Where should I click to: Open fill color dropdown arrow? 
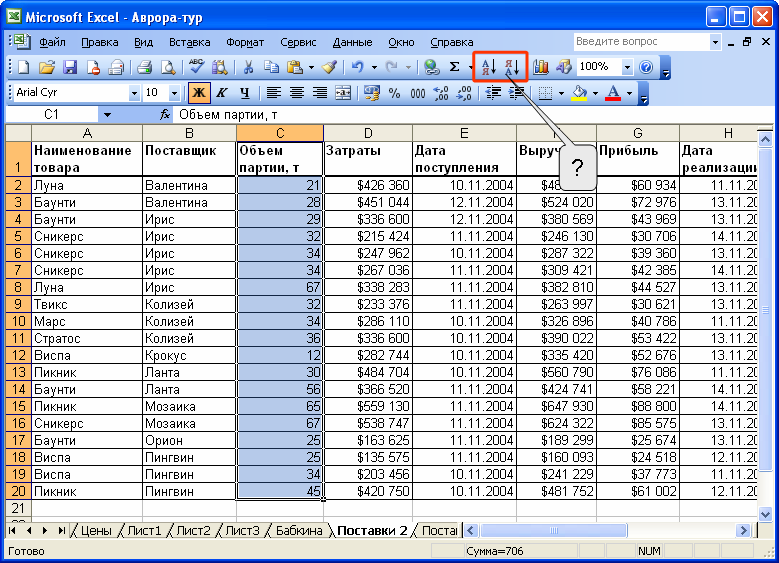click(x=595, y=93)
